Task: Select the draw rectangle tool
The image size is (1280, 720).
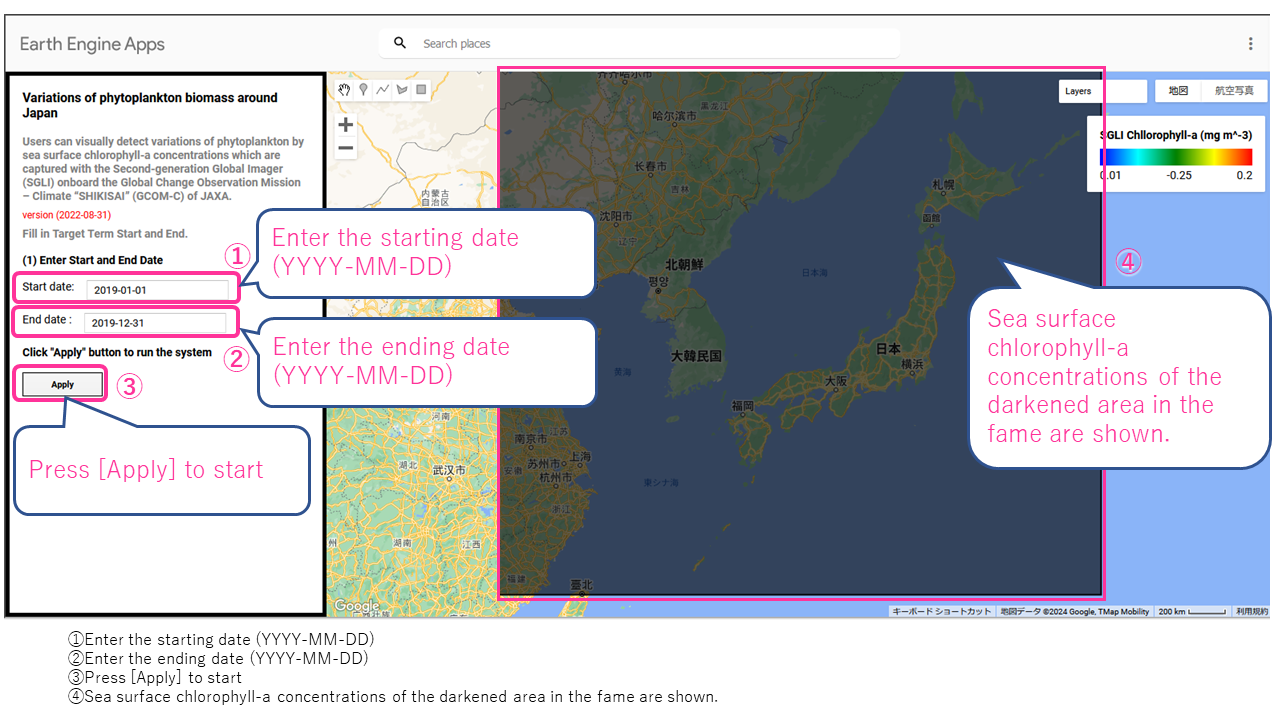Action: coord(421,89)
